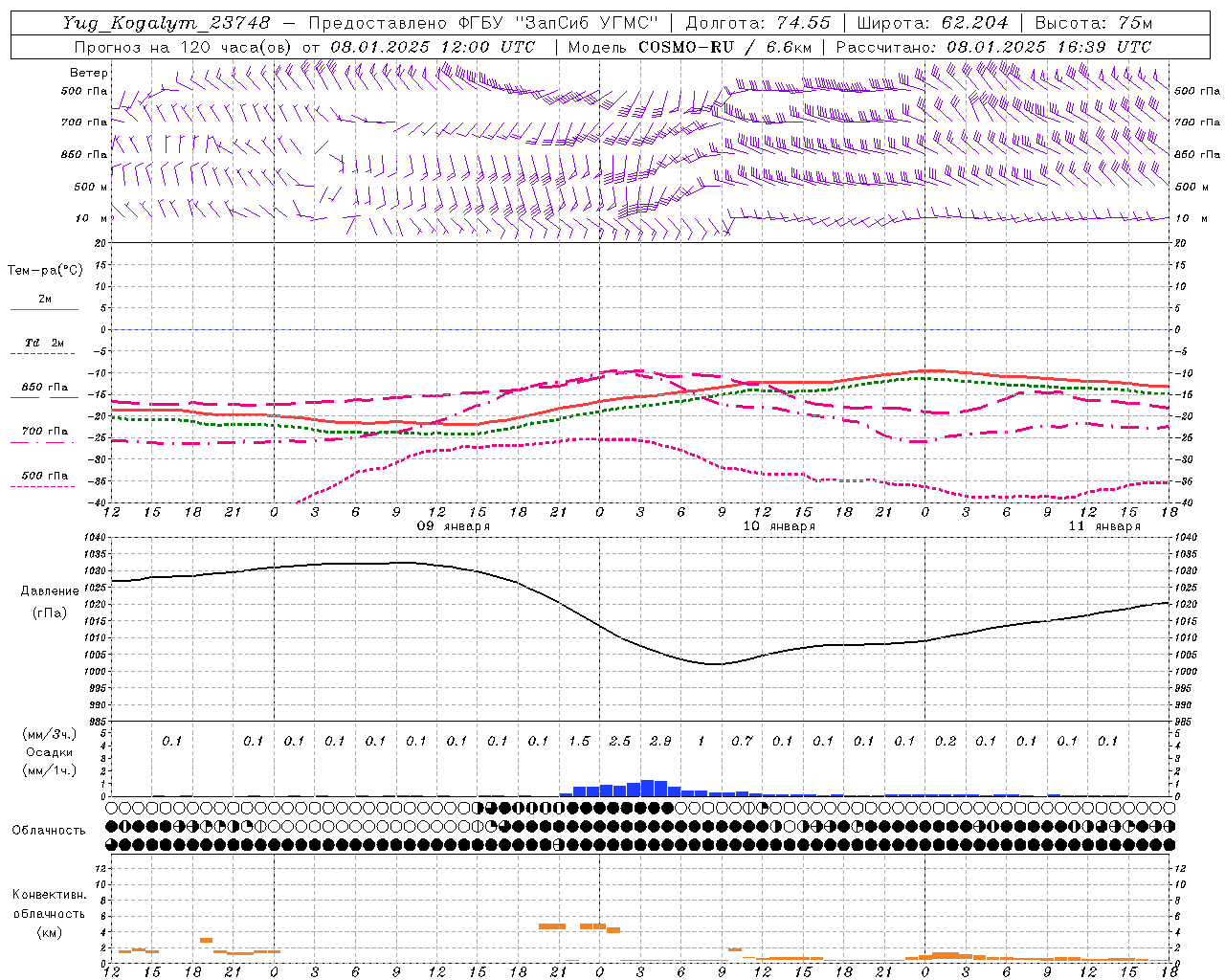Click the Тем-ра(°C) axis title
Screen dimensions: 1225x980
(x=45, y=271)
